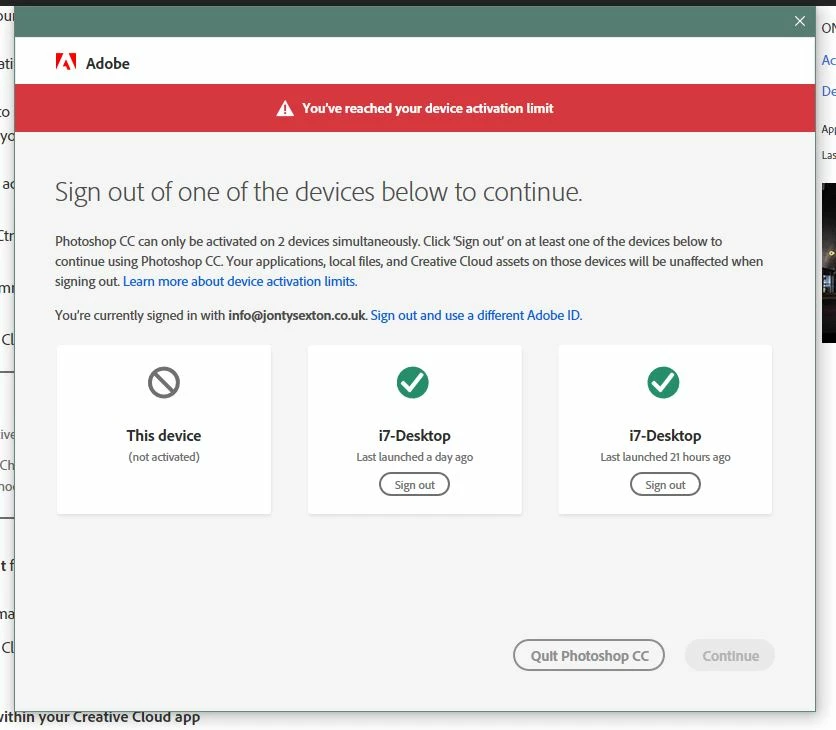Click the not-activated icon for This device
The height and width of the screenshot is (730, 836).
click(164, 382)
